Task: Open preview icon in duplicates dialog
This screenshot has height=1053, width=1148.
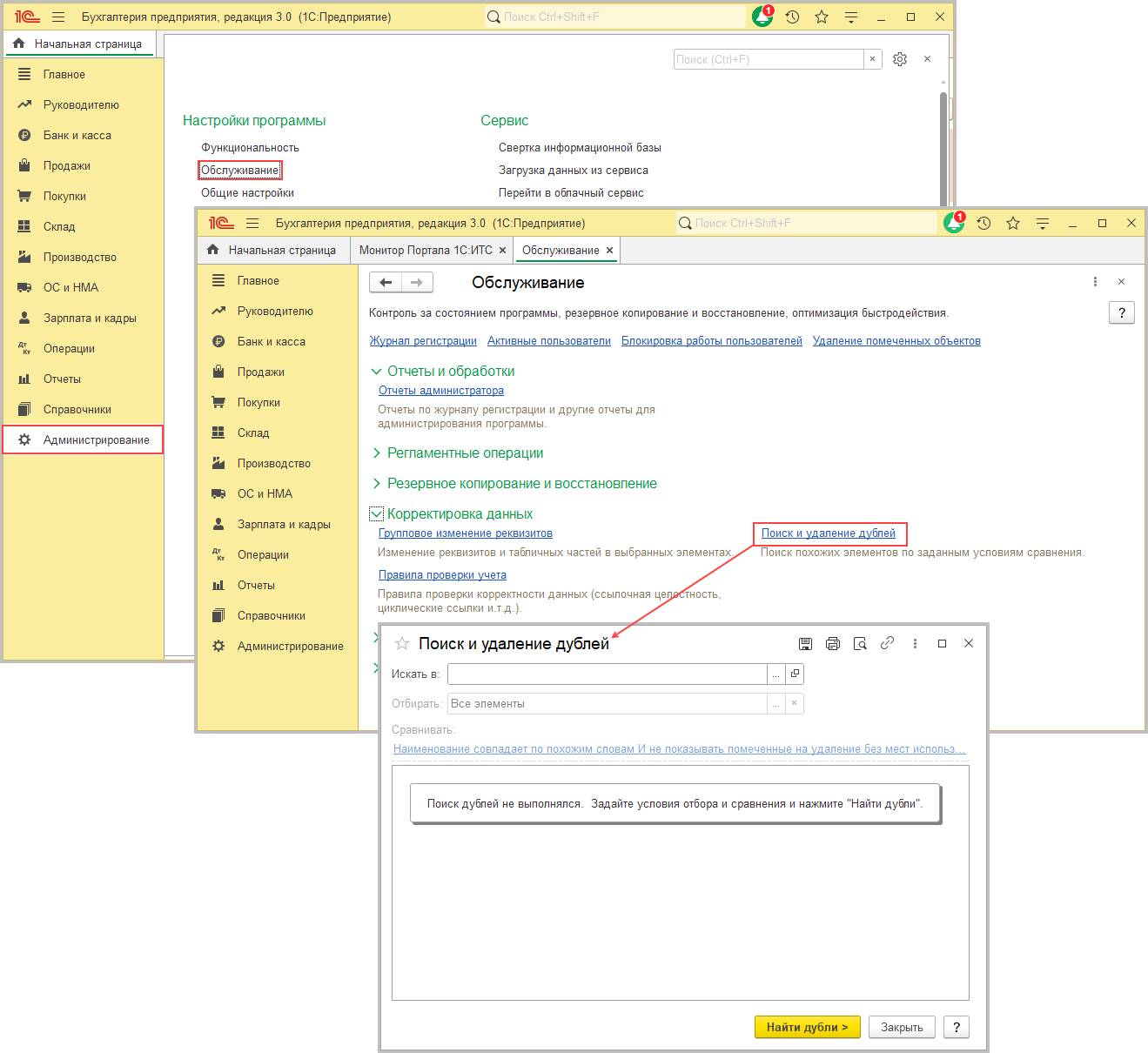Action: 860,643
